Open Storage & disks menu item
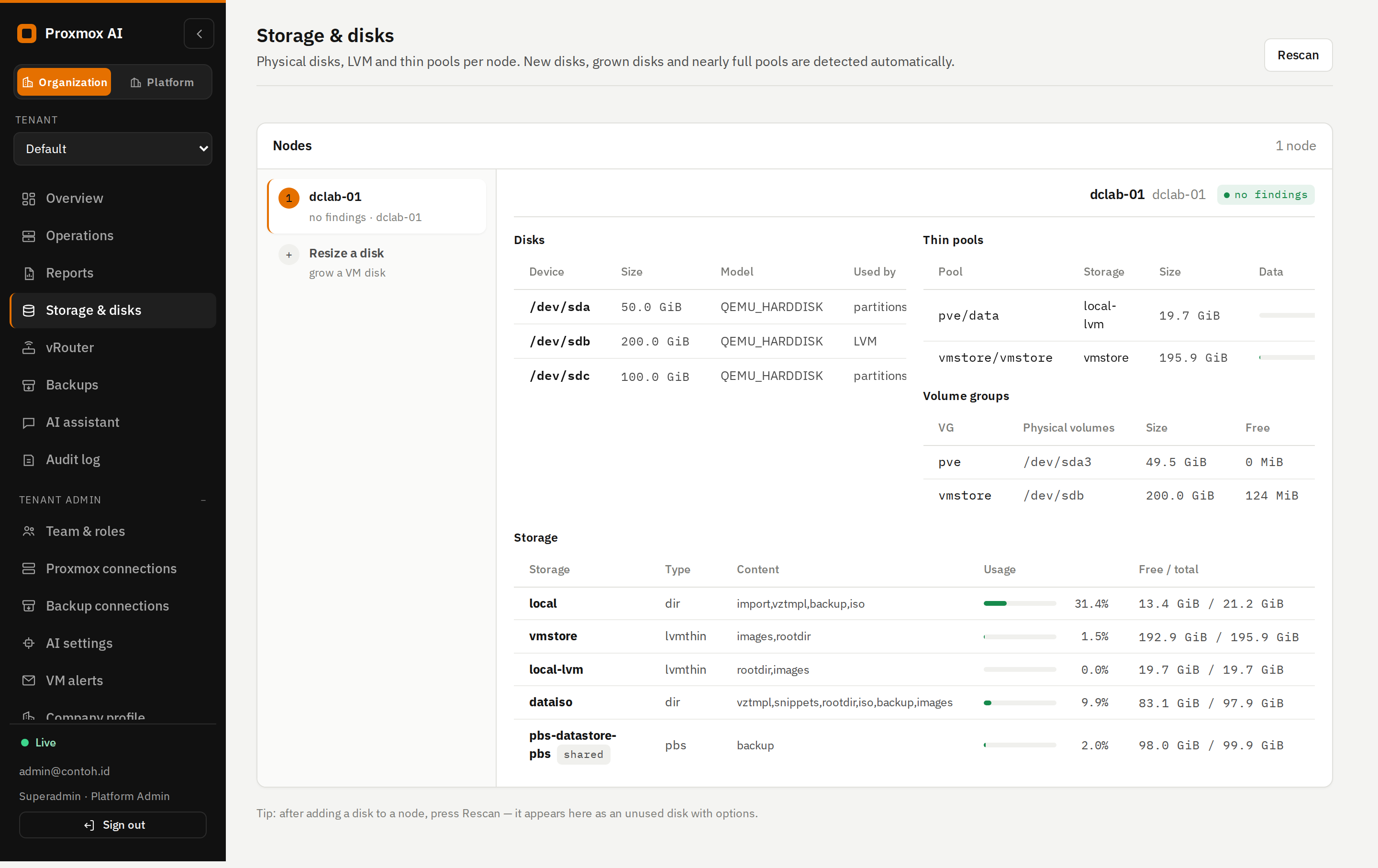 coord(113,310)
